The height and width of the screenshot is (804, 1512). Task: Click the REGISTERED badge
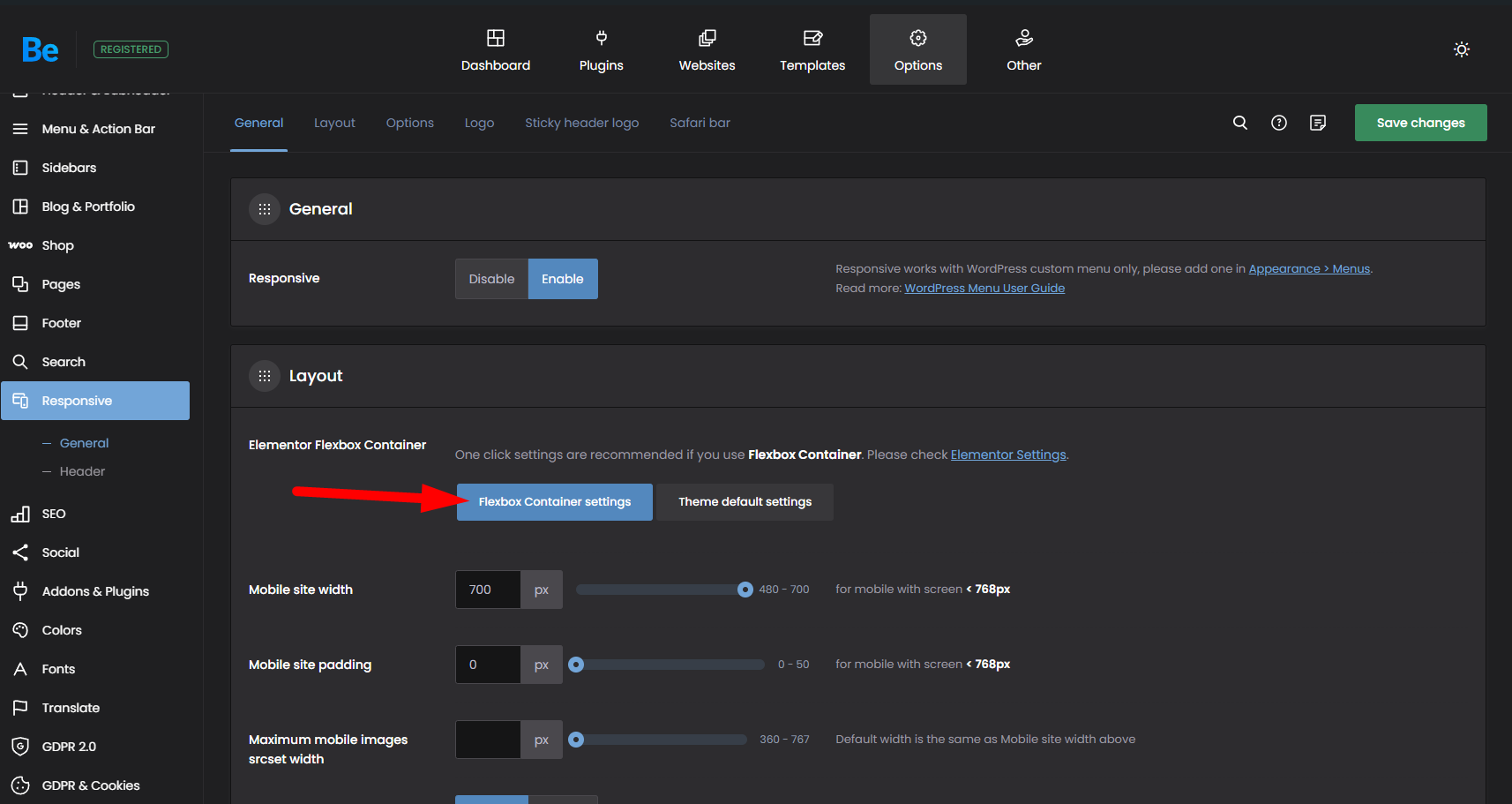pyautogui.click(x=131, y=49)
